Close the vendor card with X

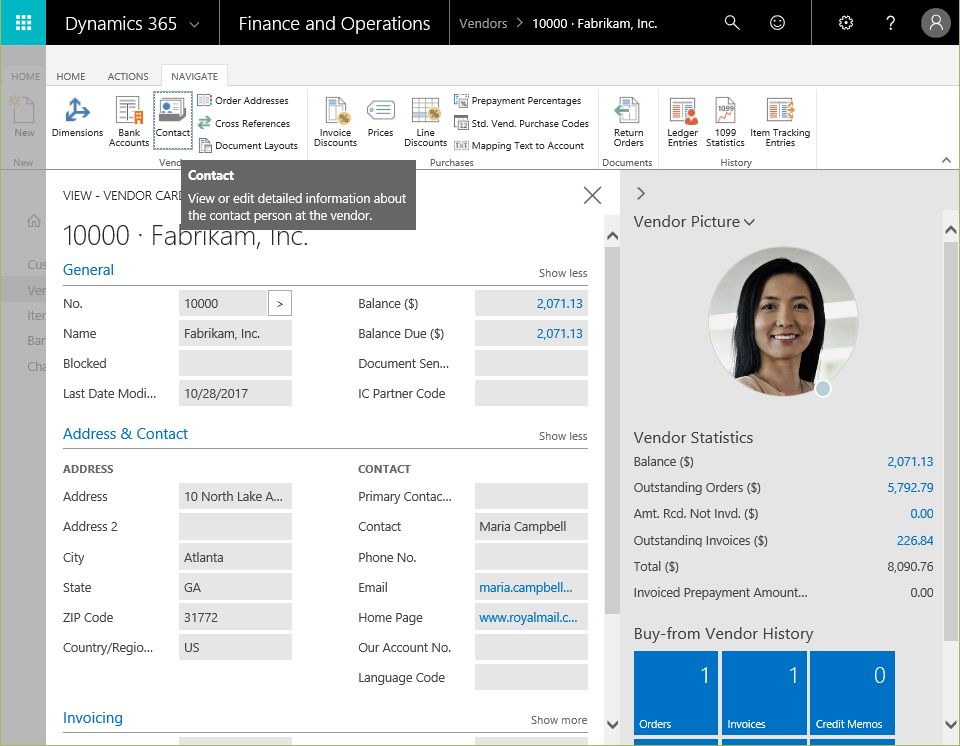point(592,195)
